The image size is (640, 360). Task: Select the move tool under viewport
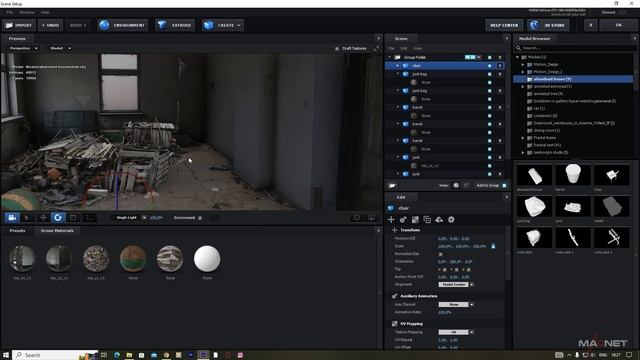click(x=43, y=218)
